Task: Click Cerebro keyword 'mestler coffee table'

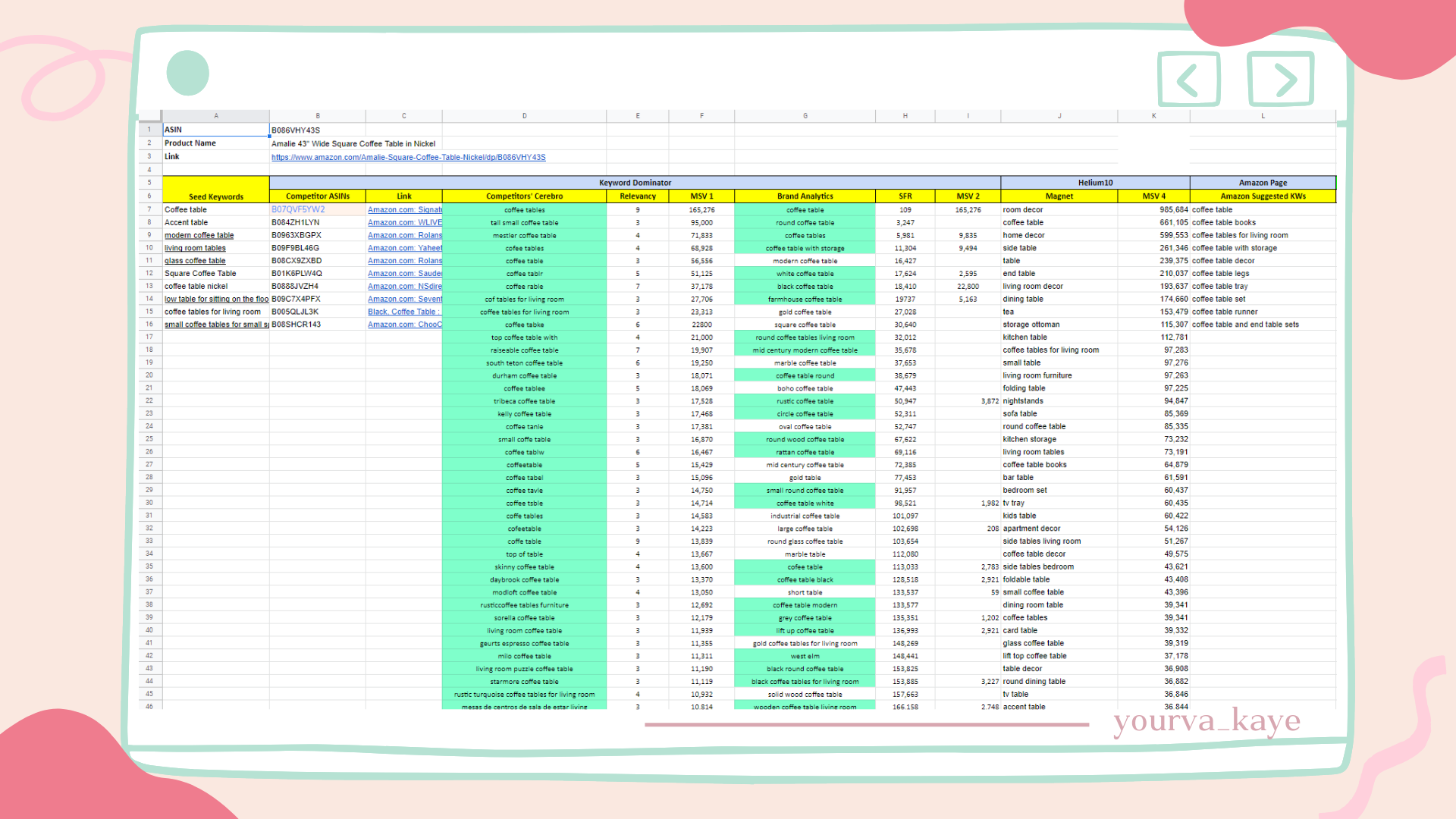Action: 524,236
